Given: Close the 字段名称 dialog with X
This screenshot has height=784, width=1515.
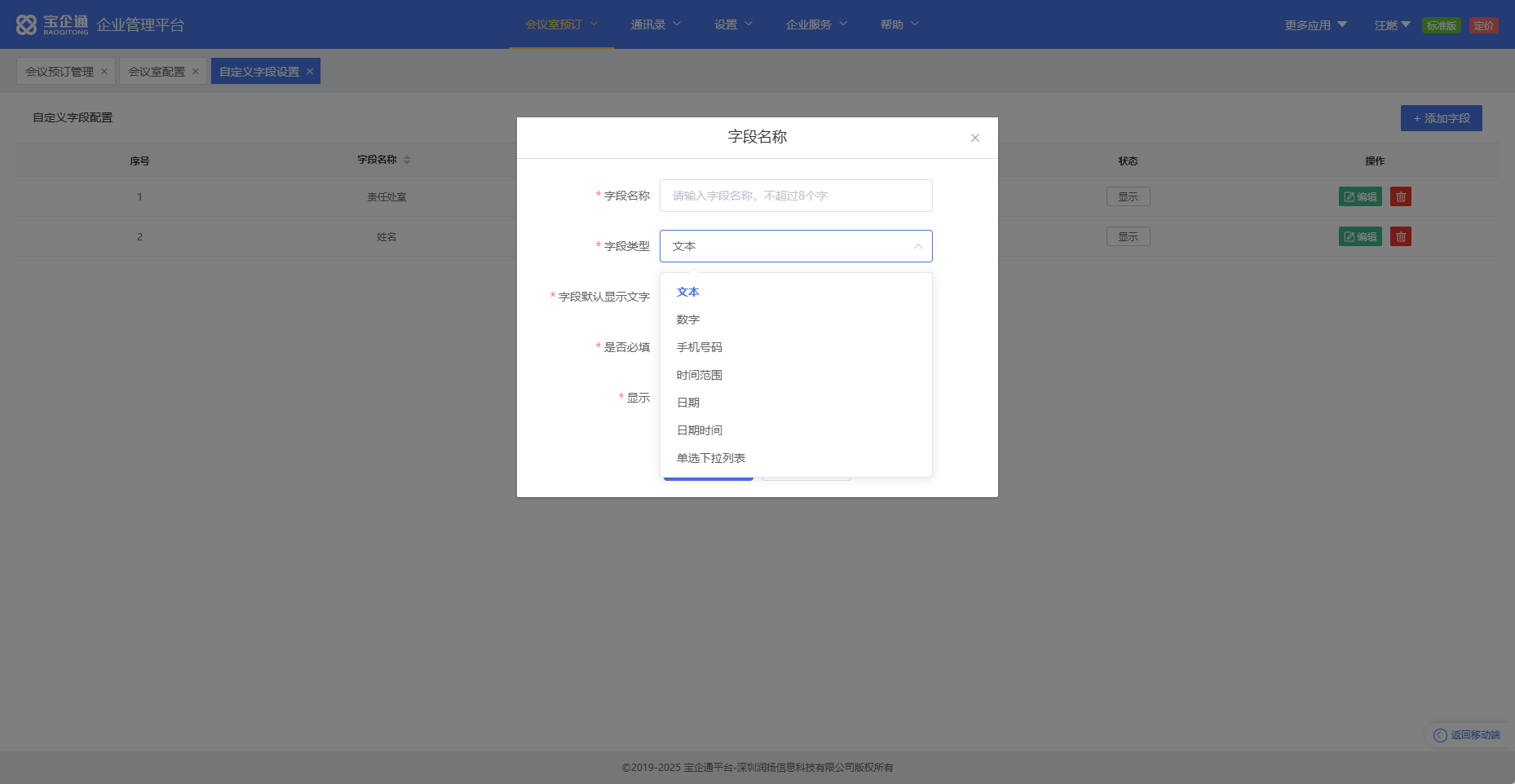Looking at the screenshot, I should [x=974, y=138].
